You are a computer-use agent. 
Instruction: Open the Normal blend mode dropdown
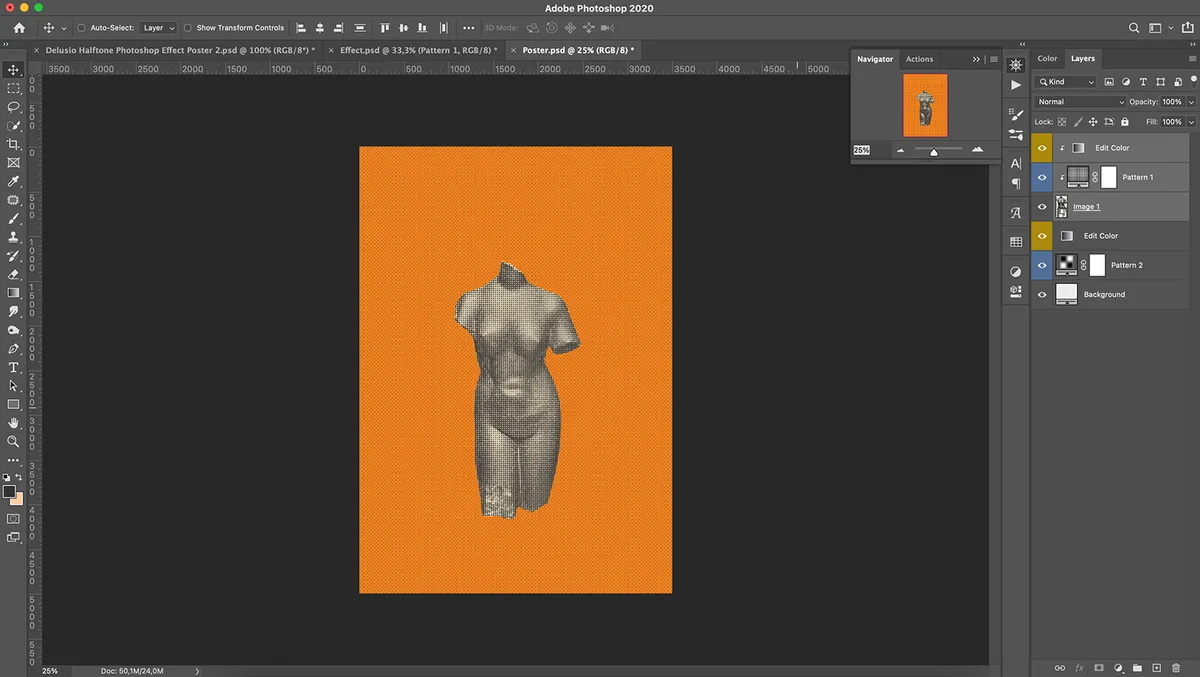pyautogui.click(x=1081, y=102)
